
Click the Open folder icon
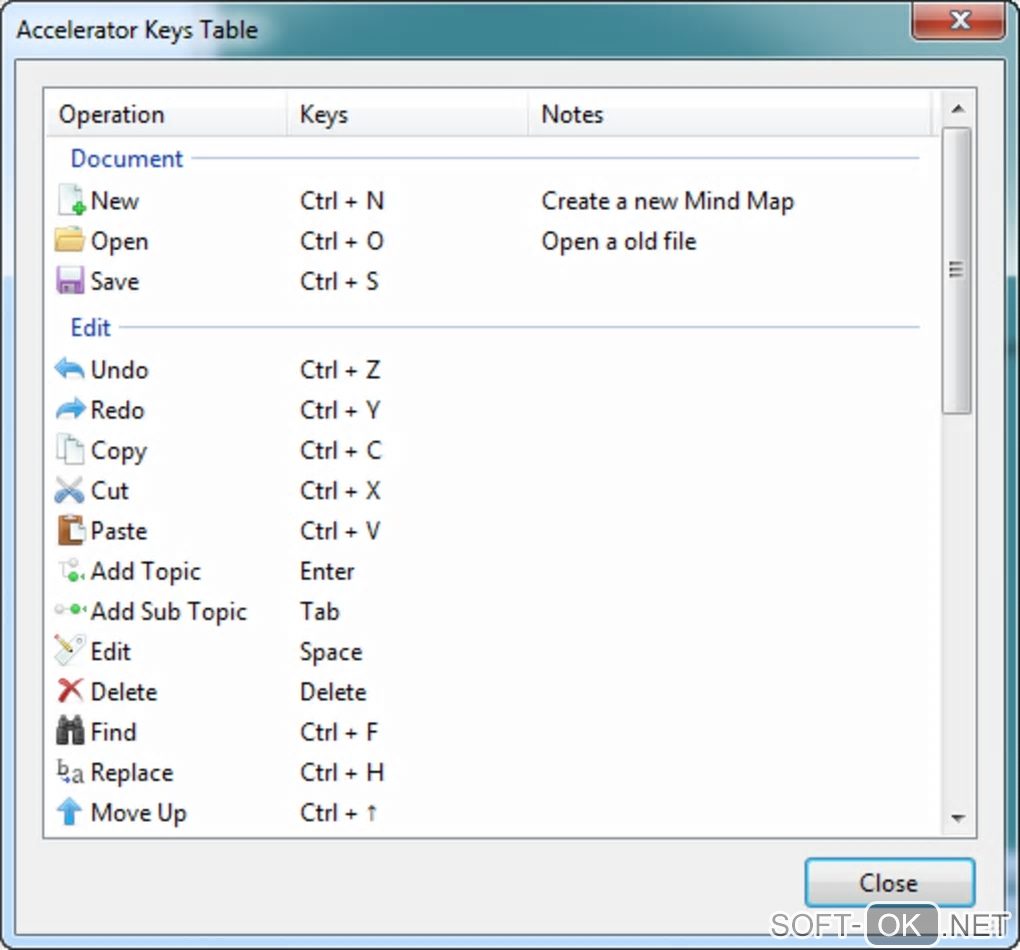tap(70, 241)
